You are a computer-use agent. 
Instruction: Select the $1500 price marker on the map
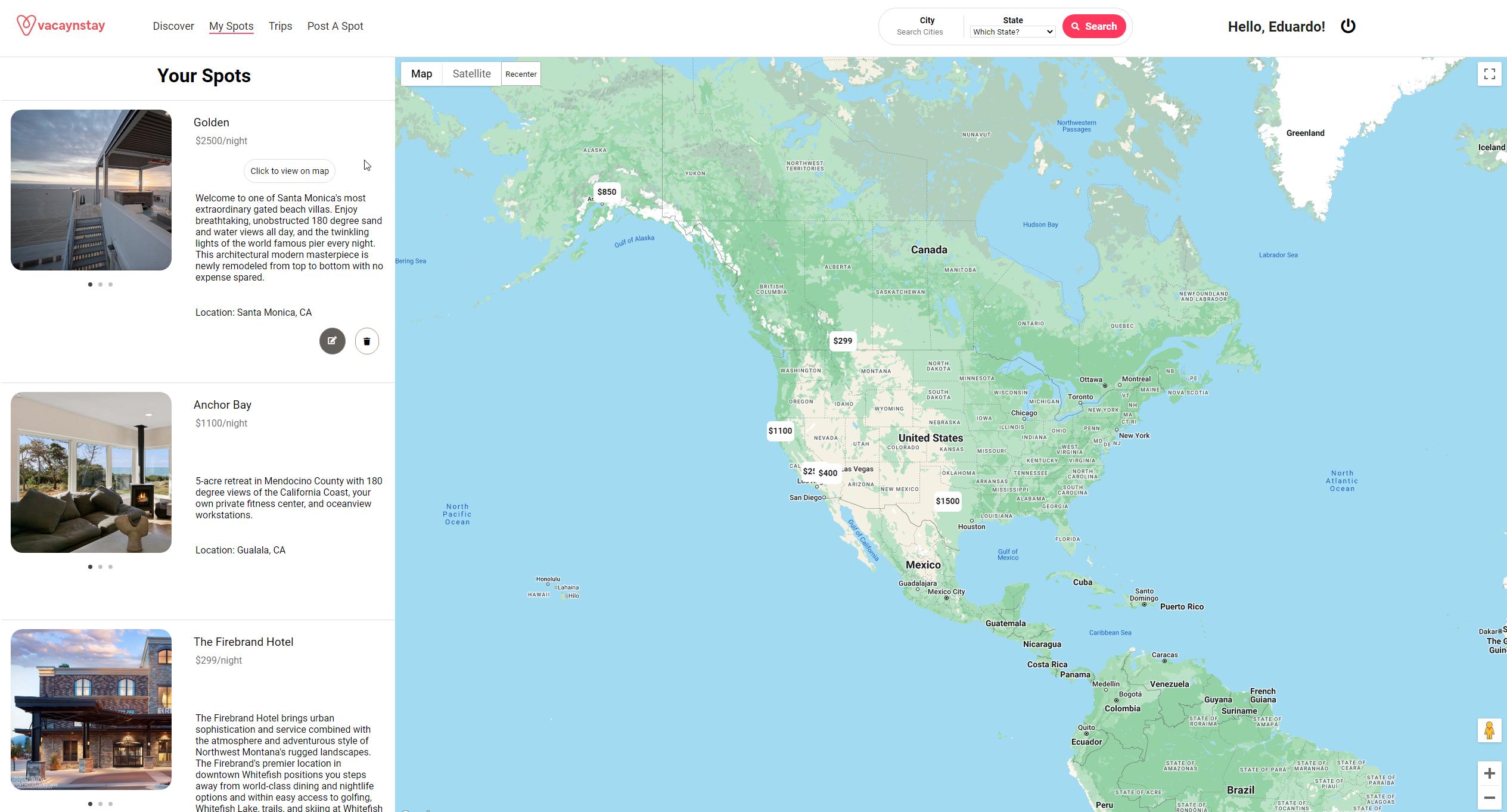[x=947, y=501]
